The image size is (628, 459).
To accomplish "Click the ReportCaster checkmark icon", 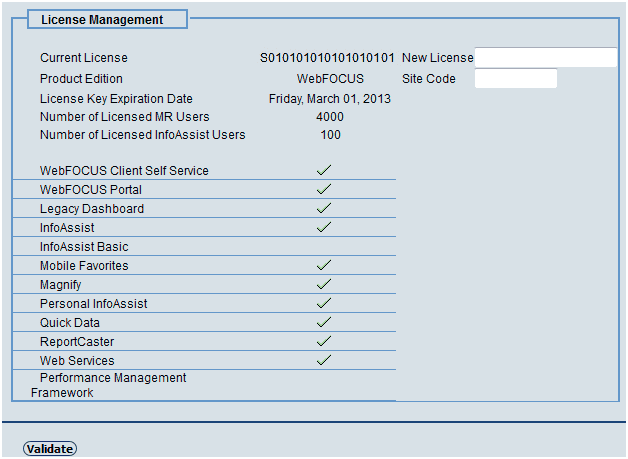I will (x=324, y=341).
